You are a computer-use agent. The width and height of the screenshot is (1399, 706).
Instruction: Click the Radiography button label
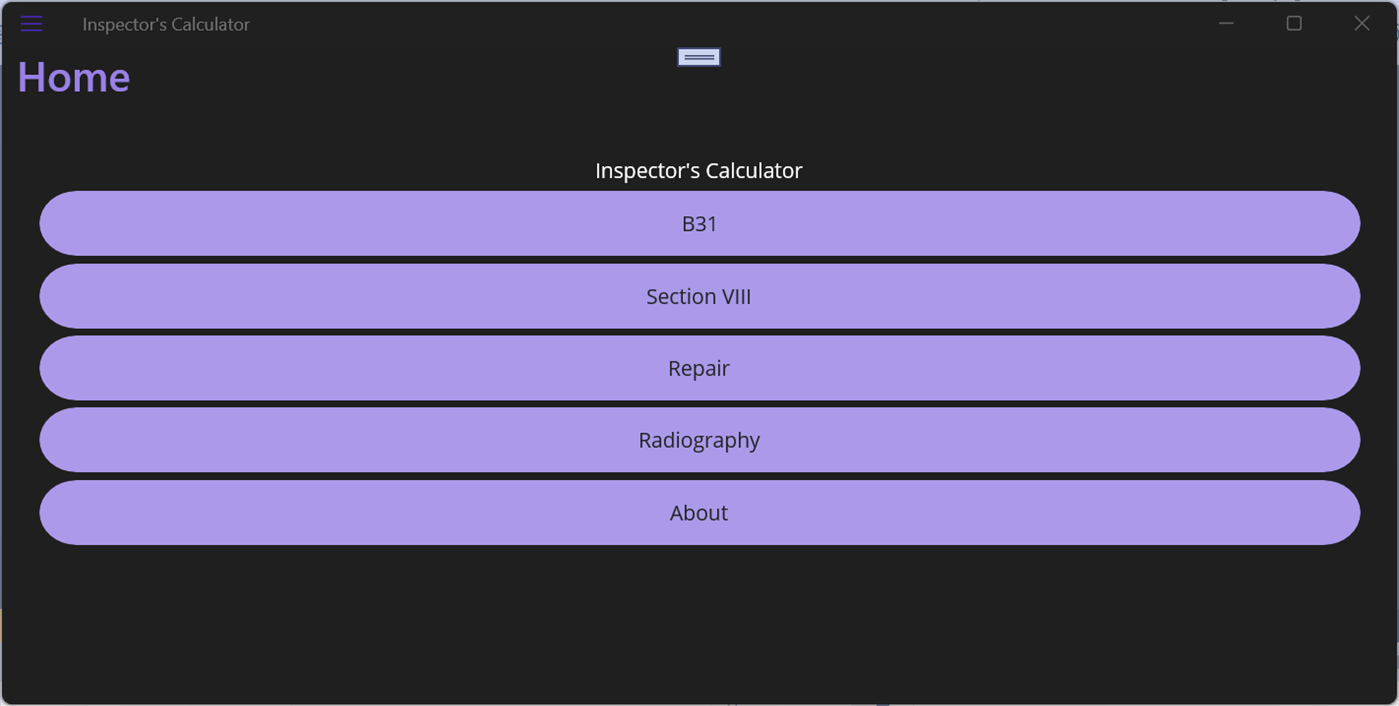[x=699, y=440]
